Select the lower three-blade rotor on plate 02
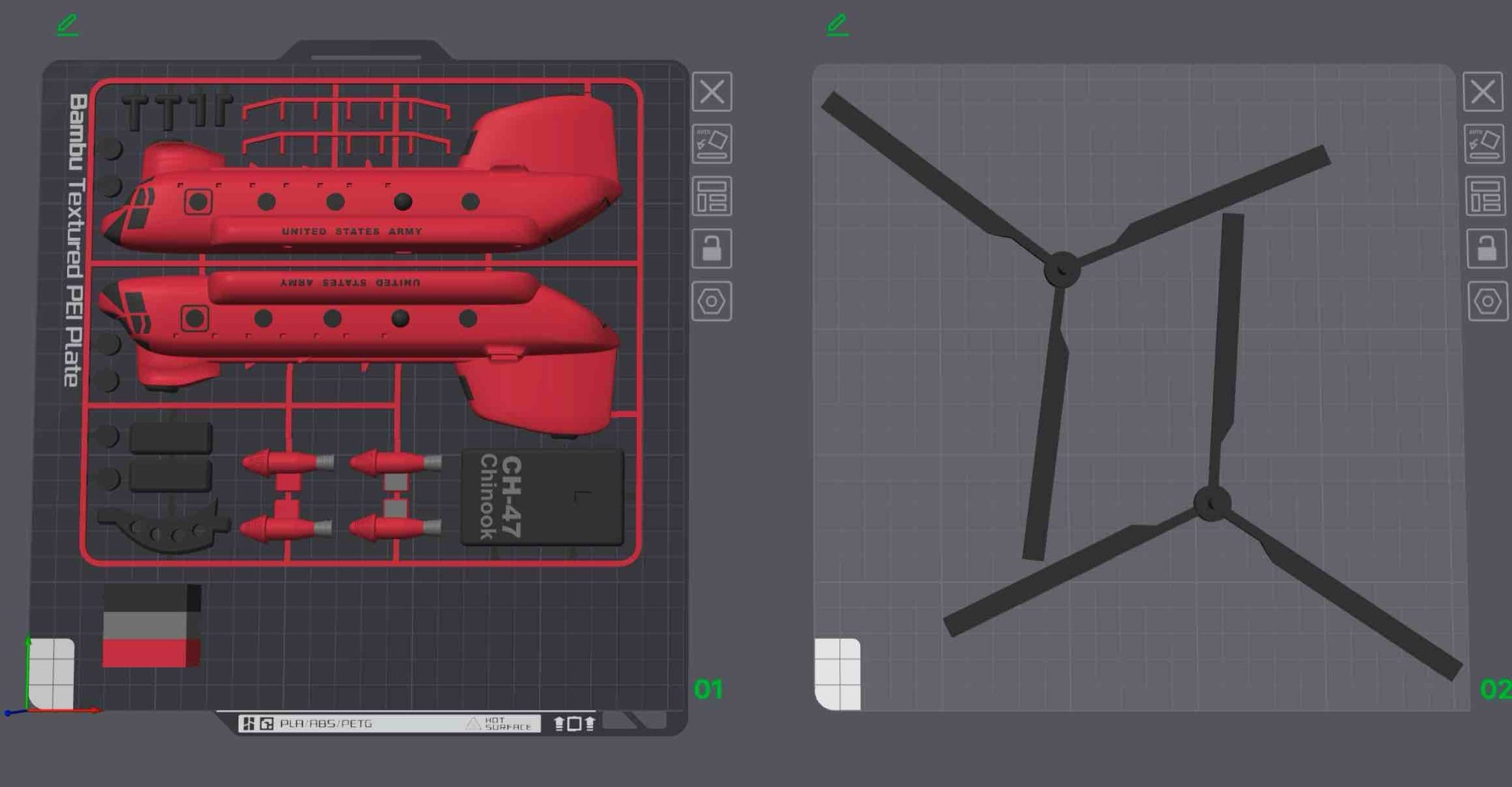 point(1212,504)
